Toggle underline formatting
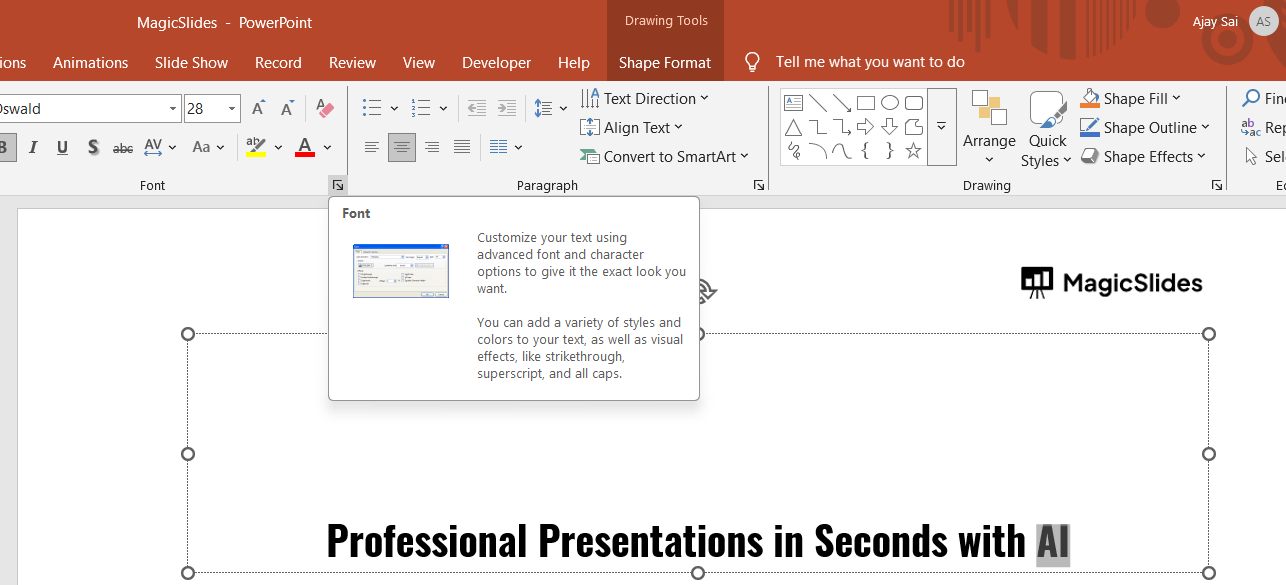 pos(62,147)
